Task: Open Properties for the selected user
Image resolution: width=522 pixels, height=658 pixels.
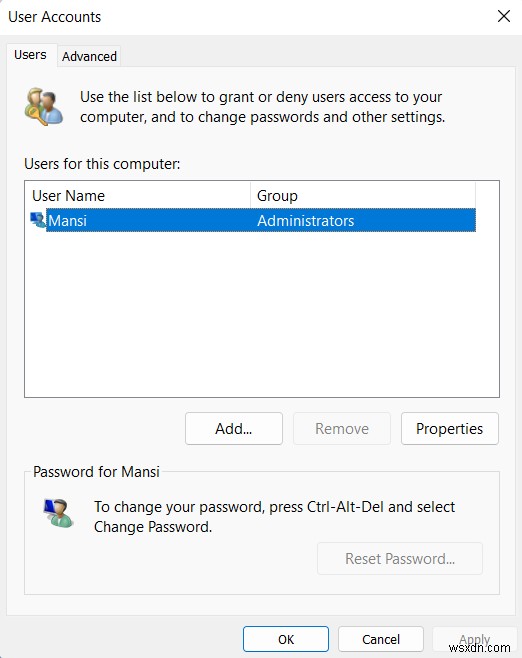Action: [450, 428]
